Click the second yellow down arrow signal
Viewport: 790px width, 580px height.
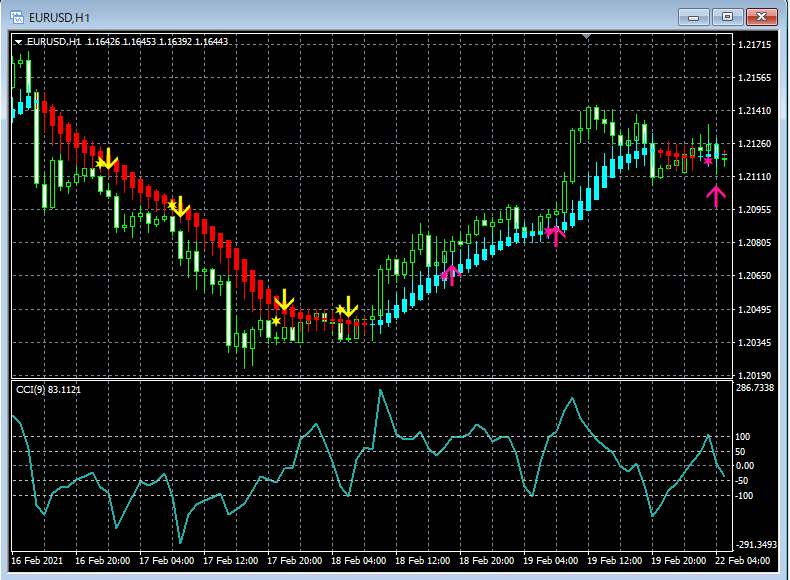coord(180,207)
